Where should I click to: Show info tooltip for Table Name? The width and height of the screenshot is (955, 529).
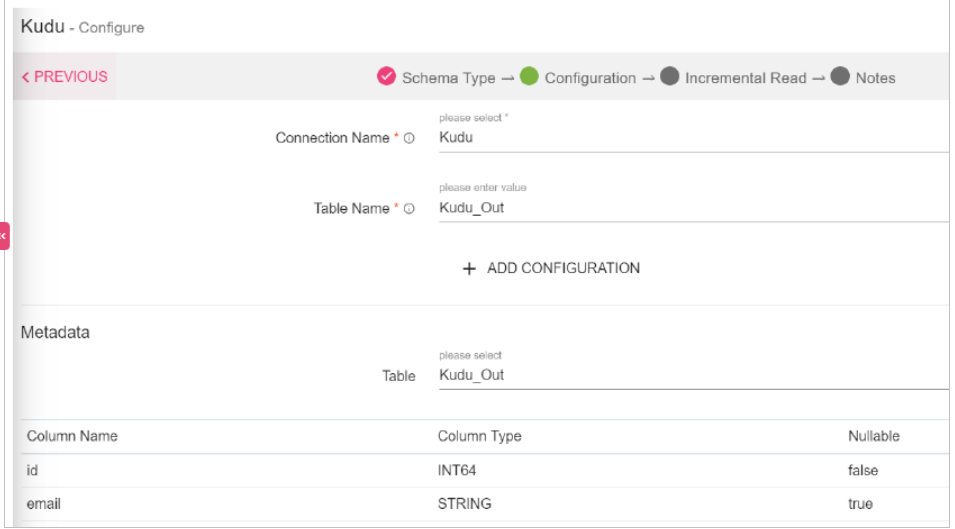409,209
